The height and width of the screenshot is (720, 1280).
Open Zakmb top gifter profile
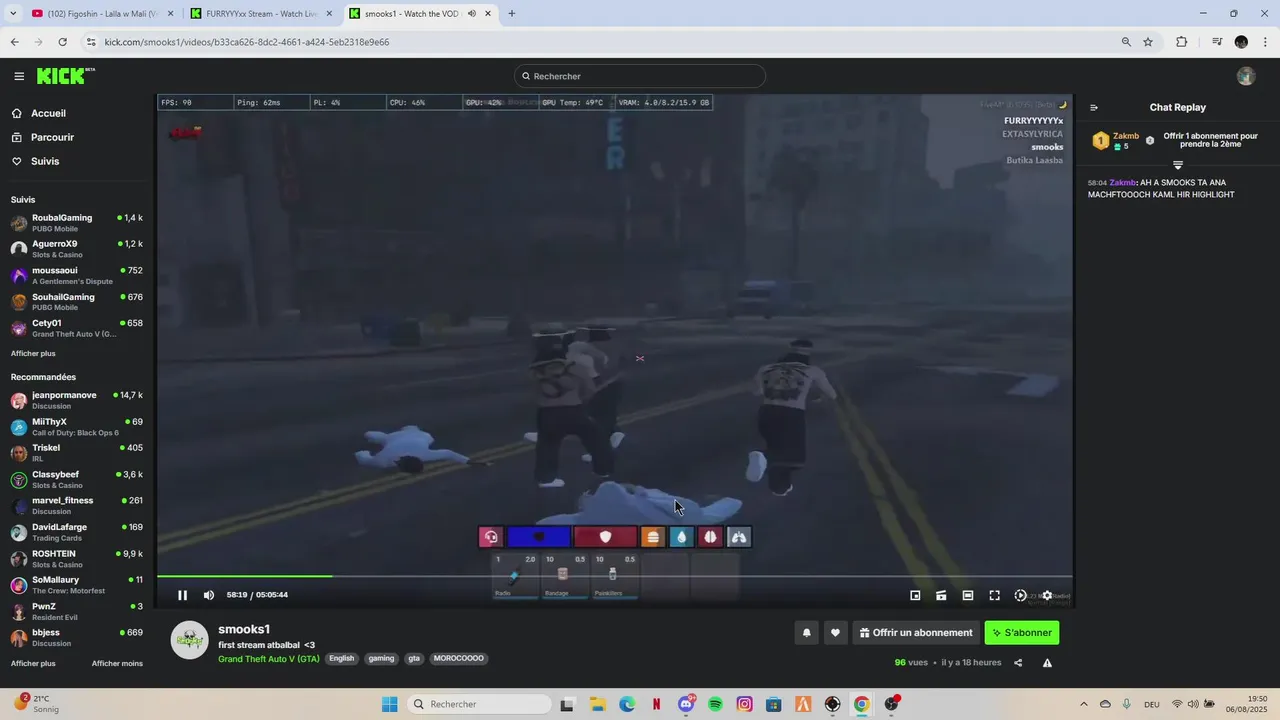pos(1126,136)
